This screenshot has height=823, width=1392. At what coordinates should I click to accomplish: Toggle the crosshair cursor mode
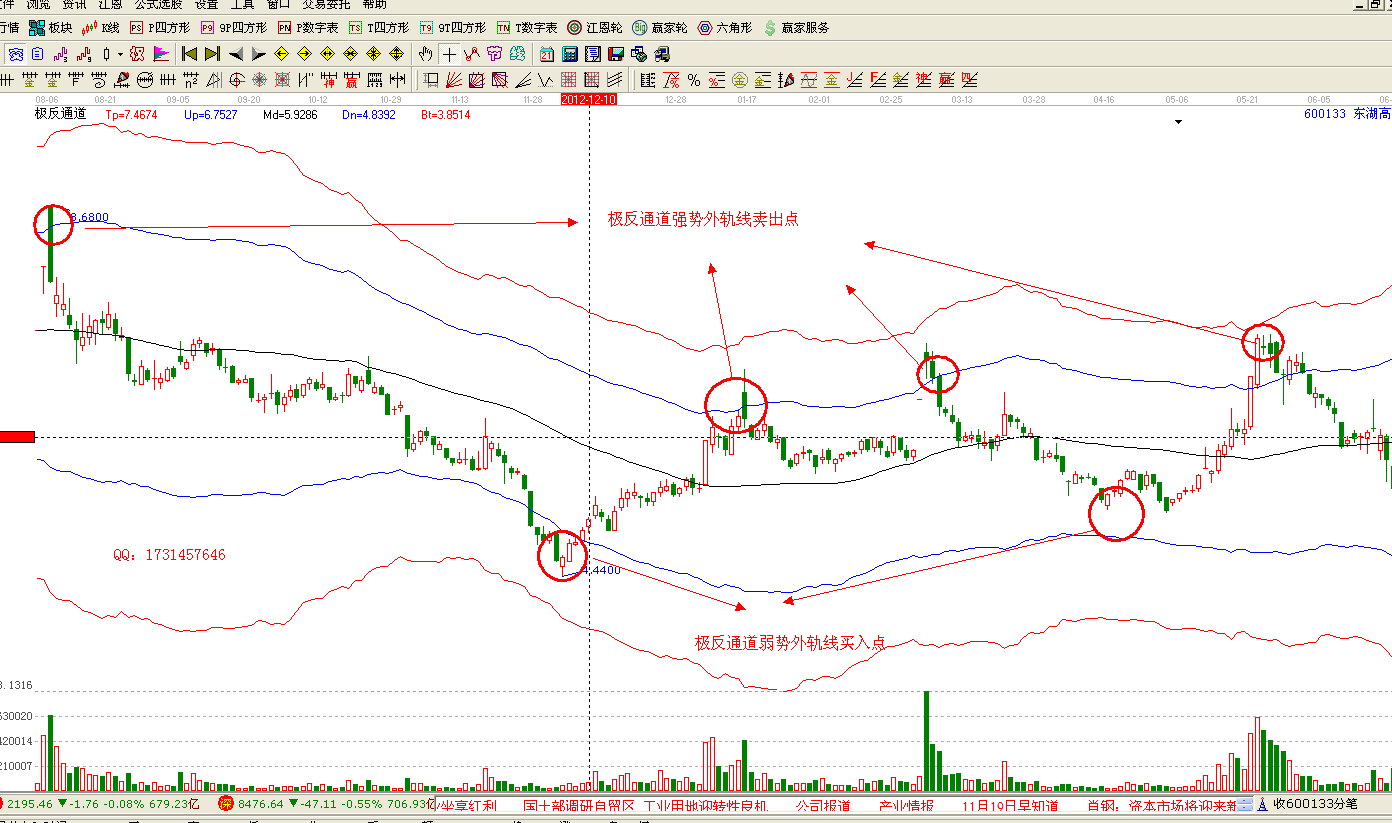point(449,54)
